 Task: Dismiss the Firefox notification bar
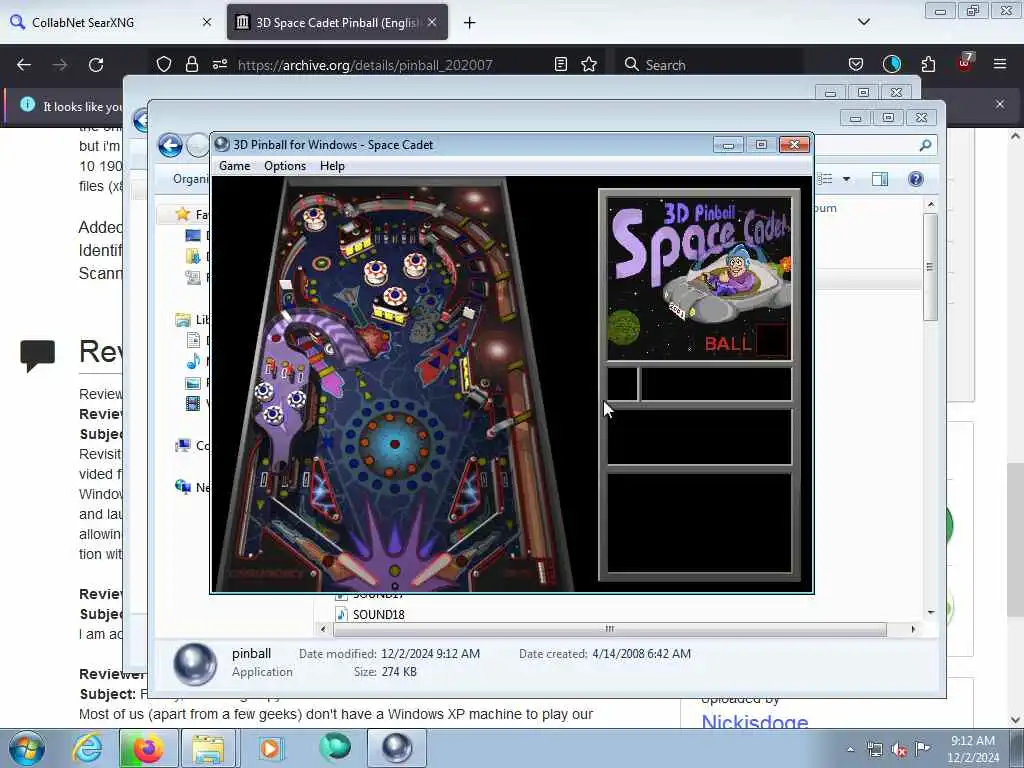(x=999, y=104)
